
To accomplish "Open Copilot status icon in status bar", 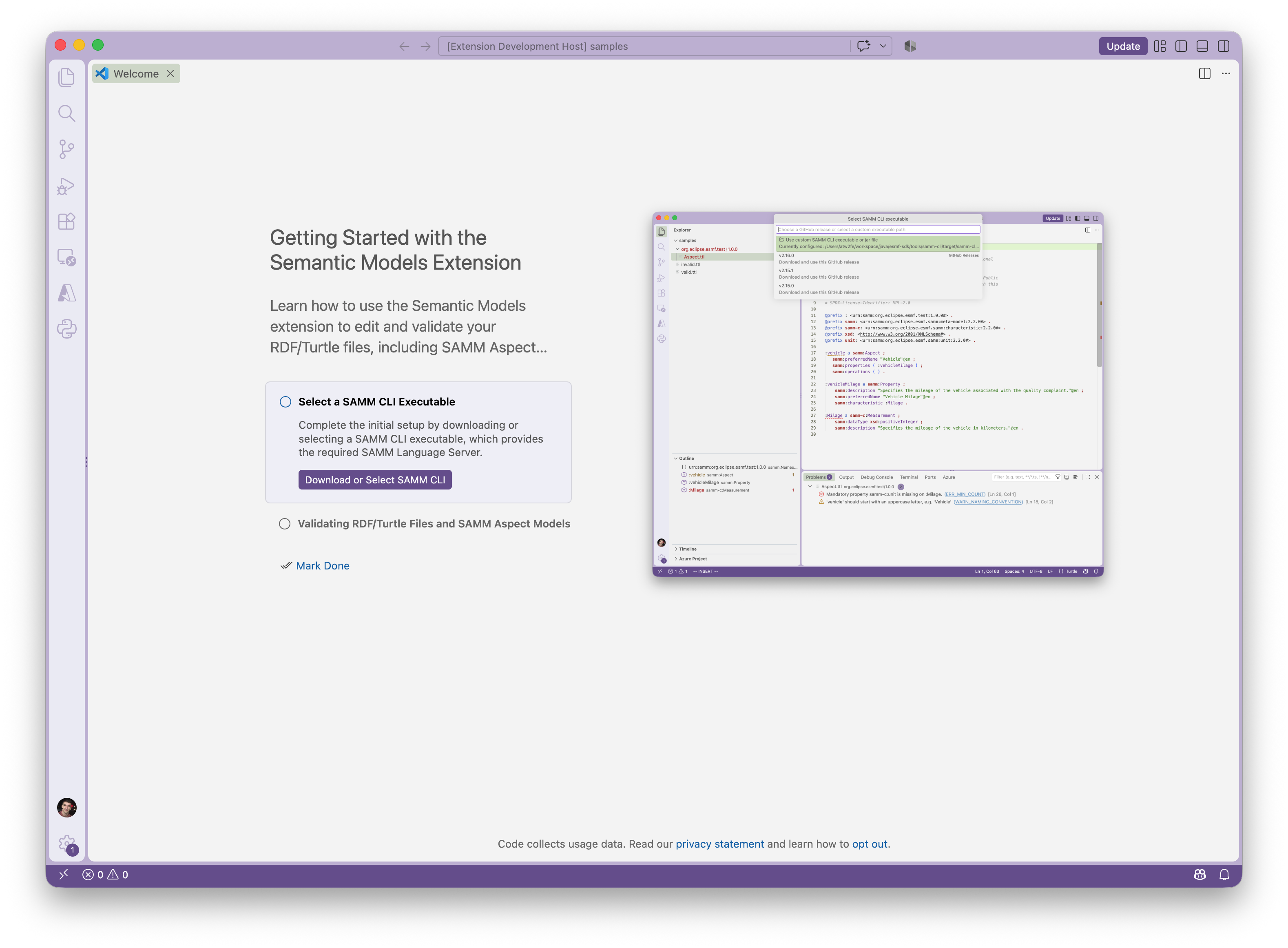I will pos(1199,875).
